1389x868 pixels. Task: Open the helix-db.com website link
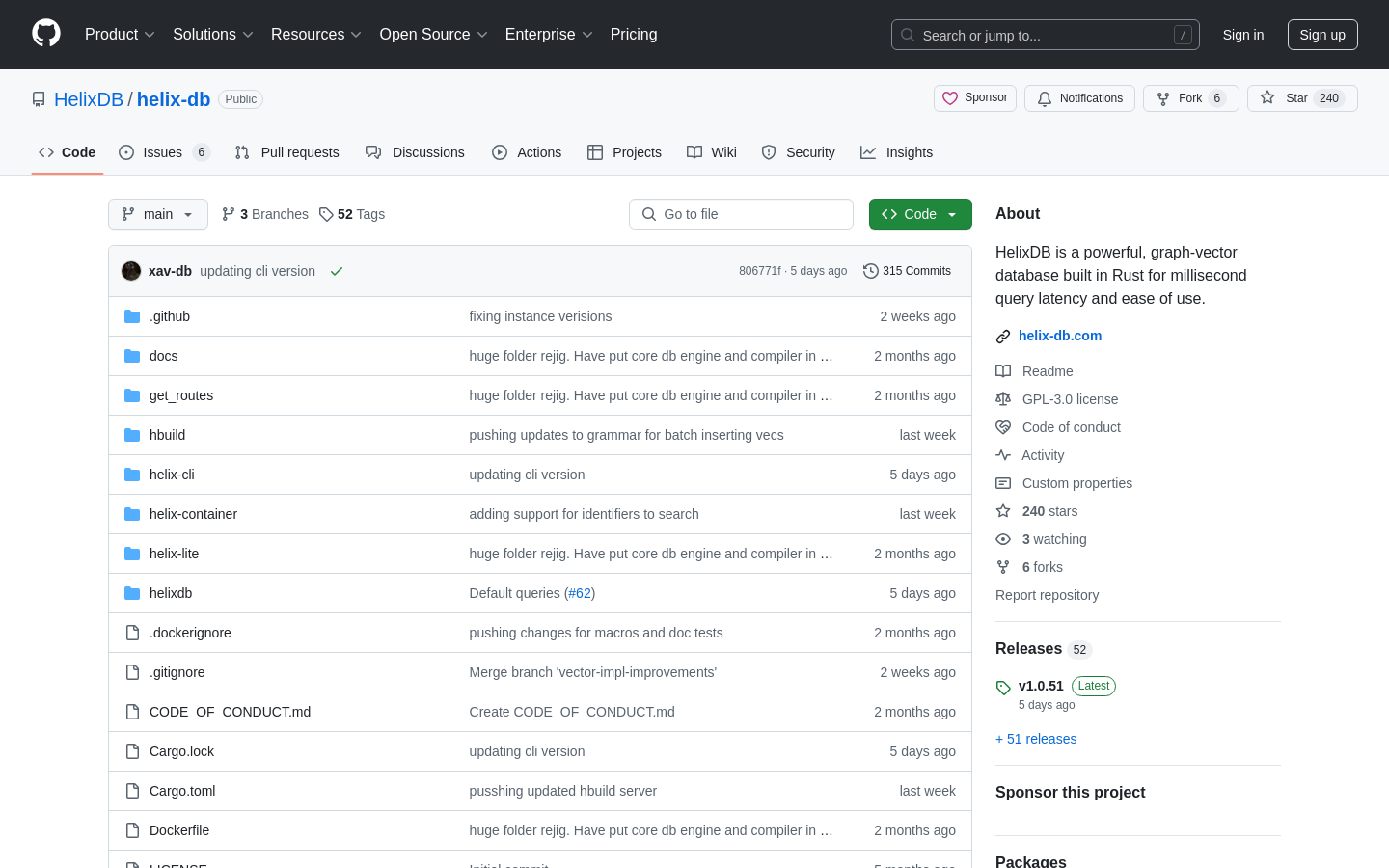coord(1060,336)
